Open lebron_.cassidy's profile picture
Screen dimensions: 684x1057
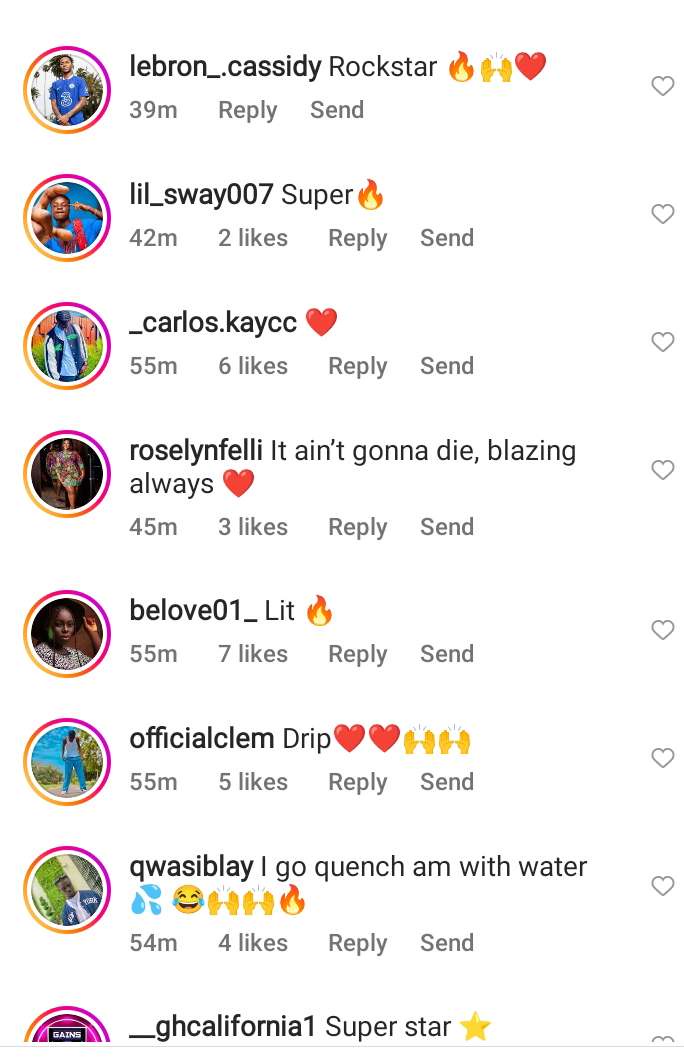[67, 88]
